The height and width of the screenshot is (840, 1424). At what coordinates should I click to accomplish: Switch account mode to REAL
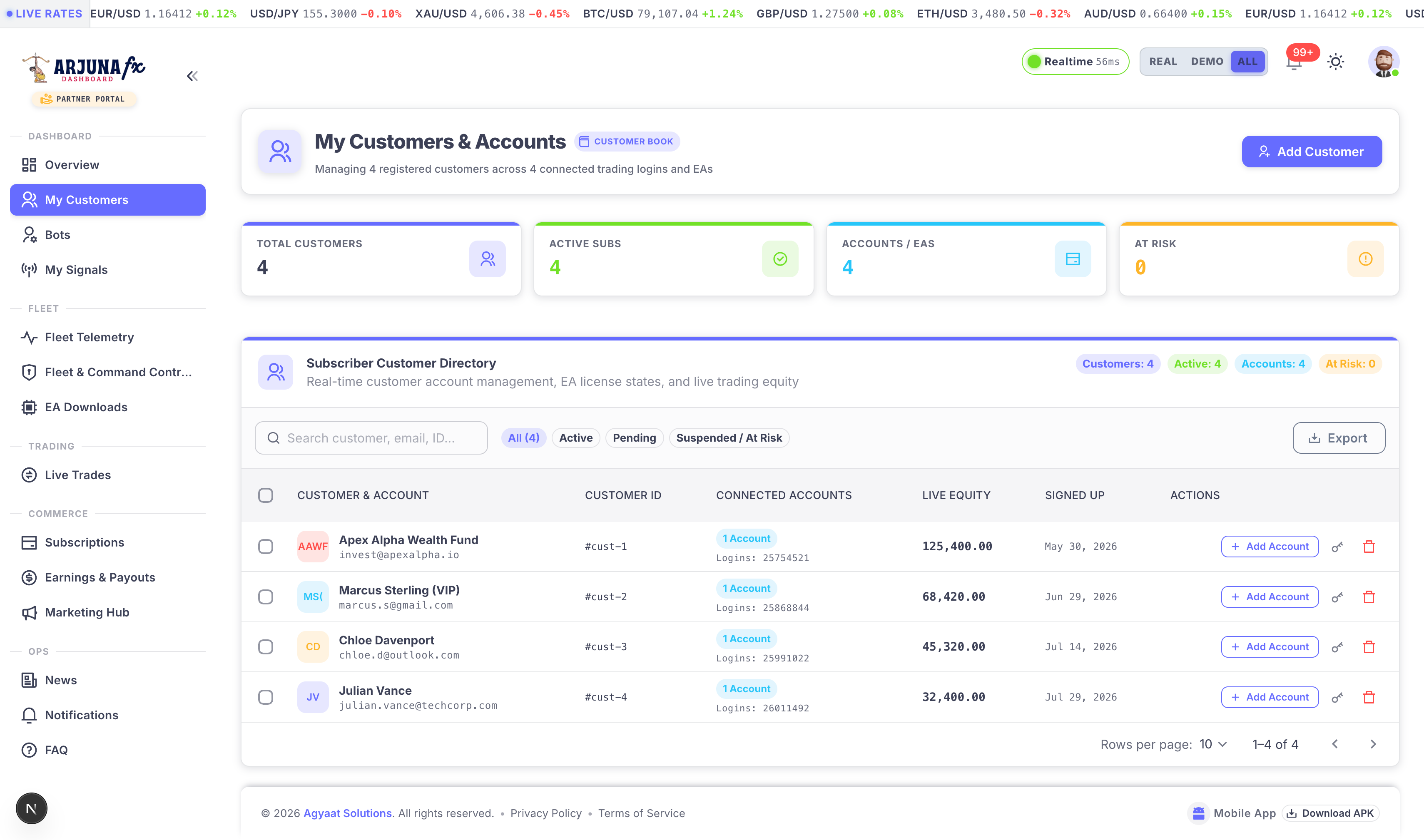(x=1163, y=62)
